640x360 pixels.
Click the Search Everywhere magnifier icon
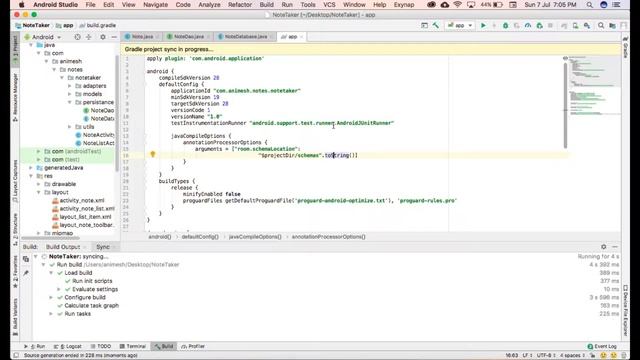[601, 25]
